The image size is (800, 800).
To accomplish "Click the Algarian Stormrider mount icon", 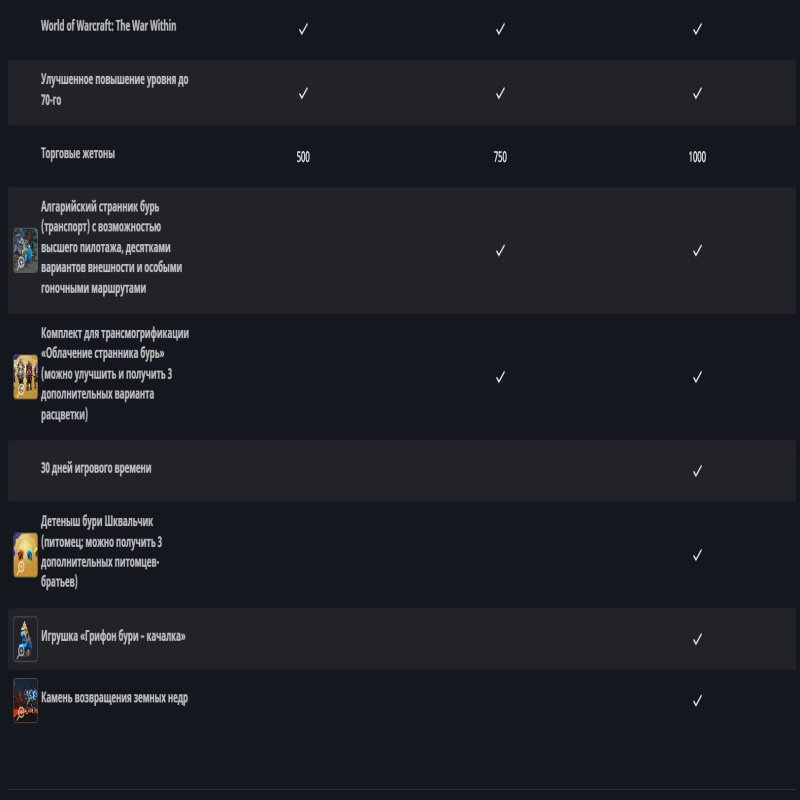I will (x=25, y=250).
